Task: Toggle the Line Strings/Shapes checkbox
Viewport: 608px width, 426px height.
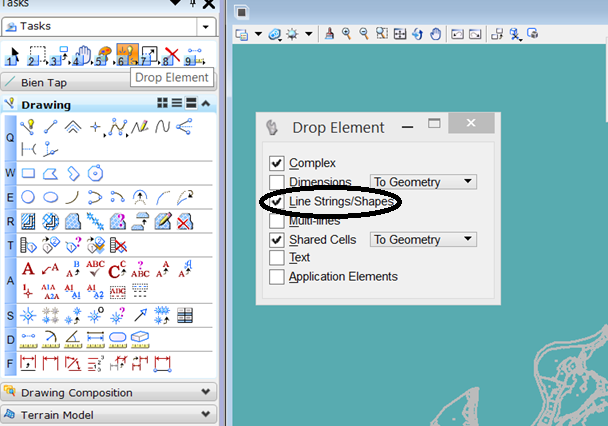Action: 277,202
